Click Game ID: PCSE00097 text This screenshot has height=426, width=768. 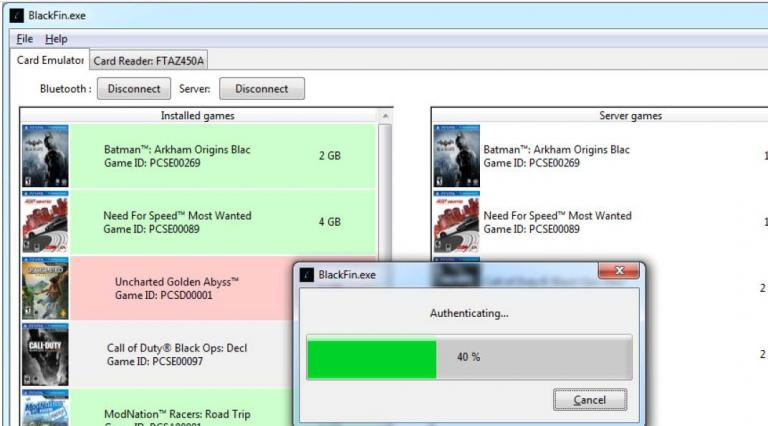click(155, 361)
